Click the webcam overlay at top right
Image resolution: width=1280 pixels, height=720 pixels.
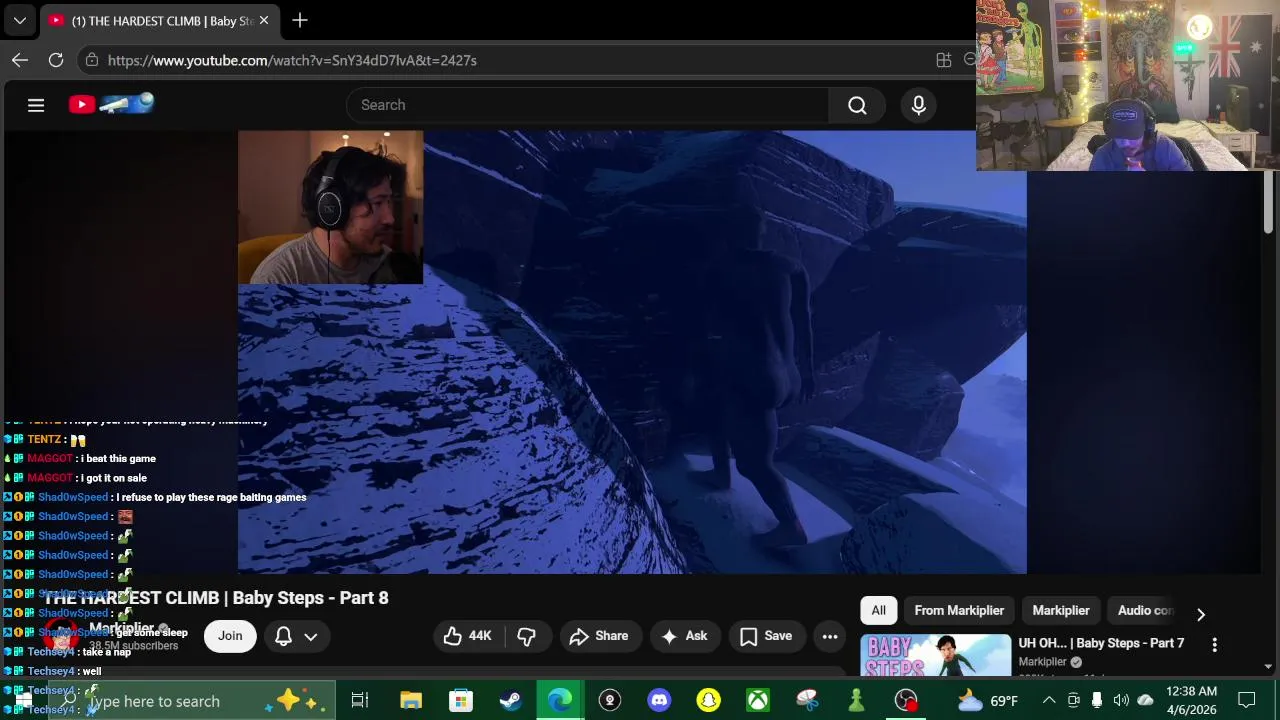click(1128, 85)
